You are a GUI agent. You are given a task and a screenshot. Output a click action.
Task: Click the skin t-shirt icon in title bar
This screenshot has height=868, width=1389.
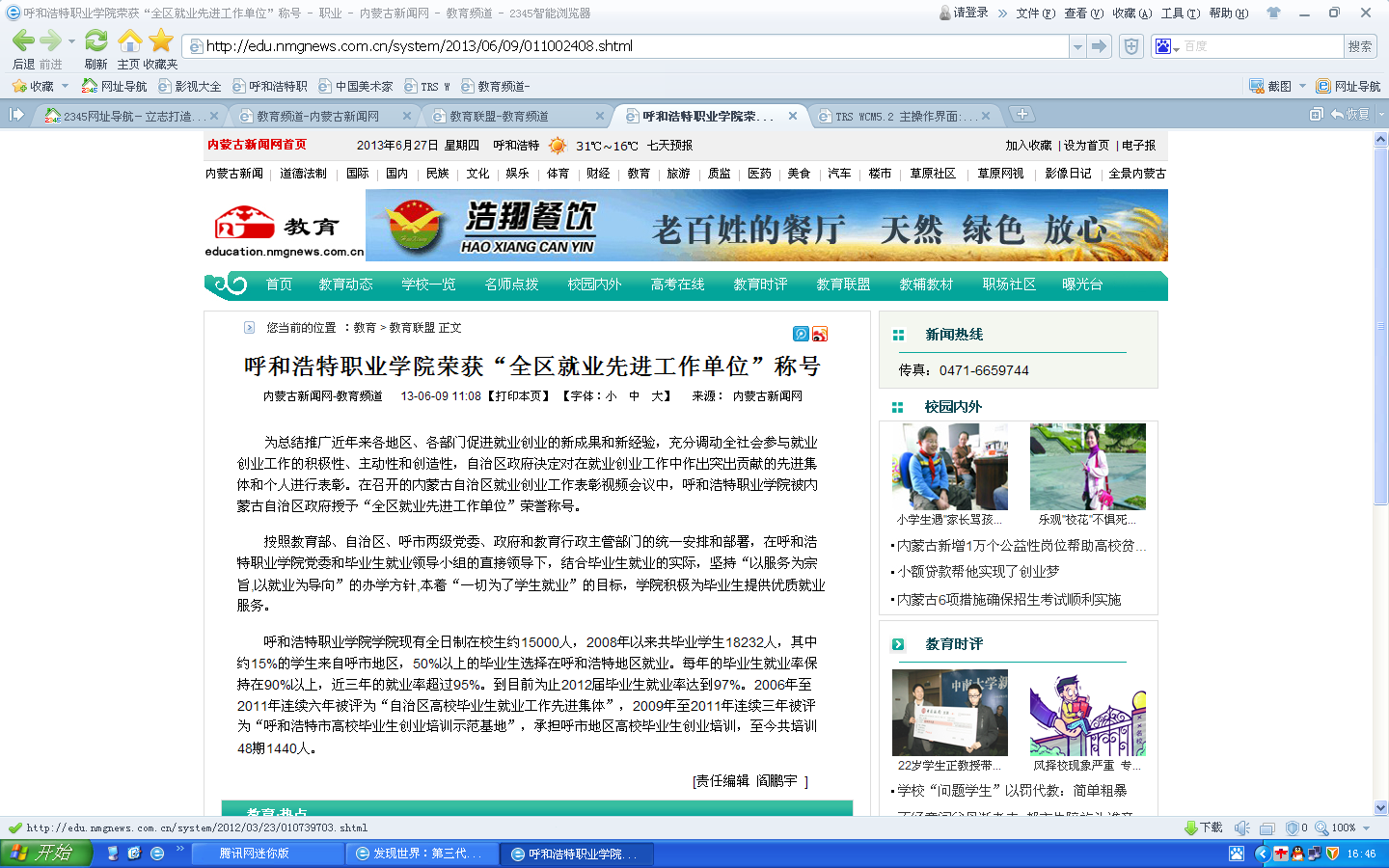click(1273, 14)
